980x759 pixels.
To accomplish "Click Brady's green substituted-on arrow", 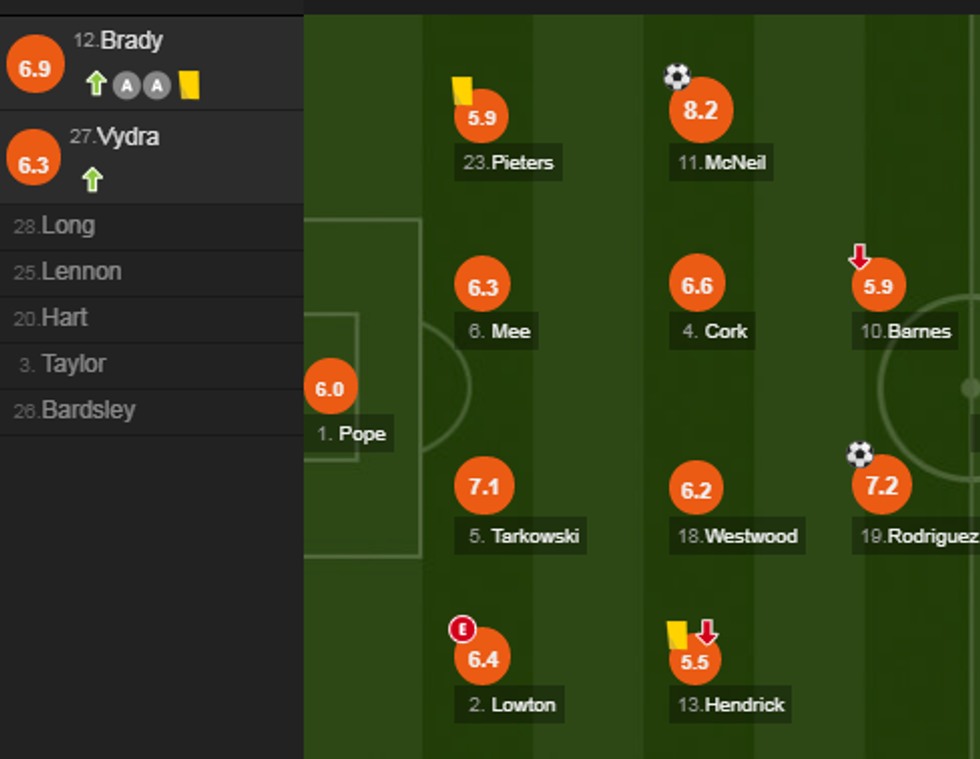I will click(96, 84).
